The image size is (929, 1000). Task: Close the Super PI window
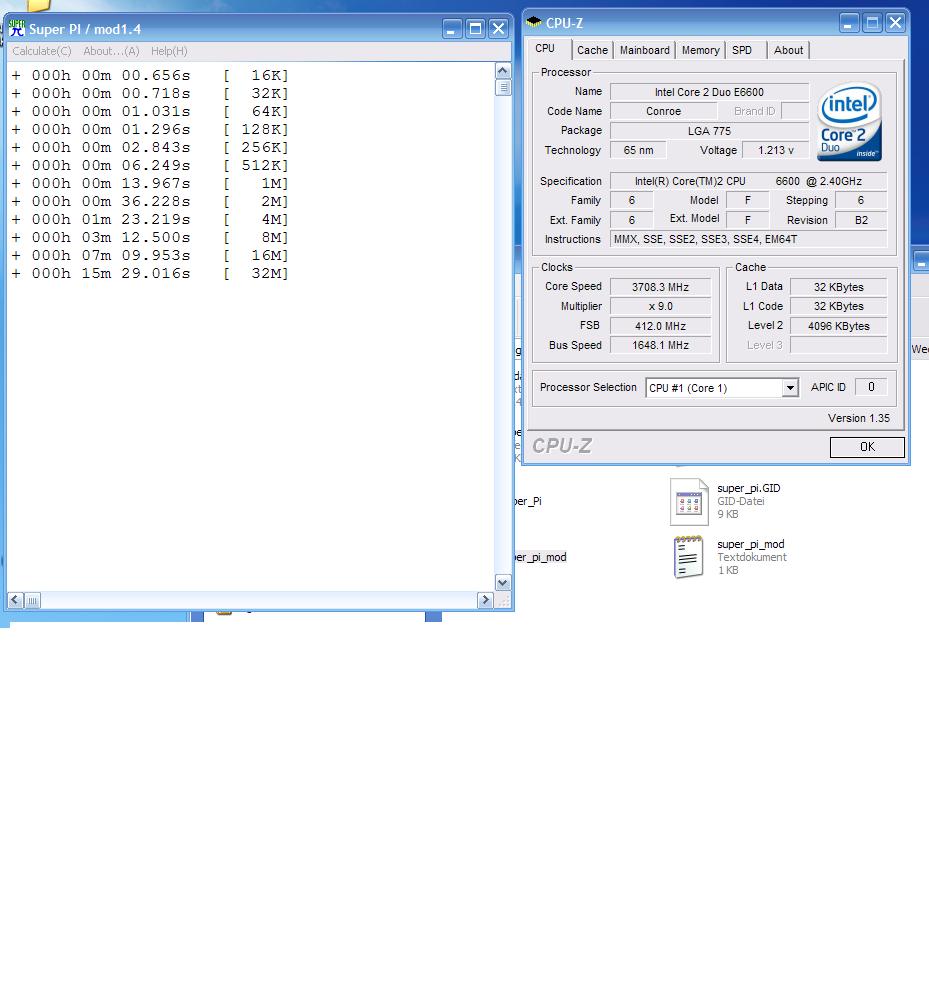click(499, 29)
